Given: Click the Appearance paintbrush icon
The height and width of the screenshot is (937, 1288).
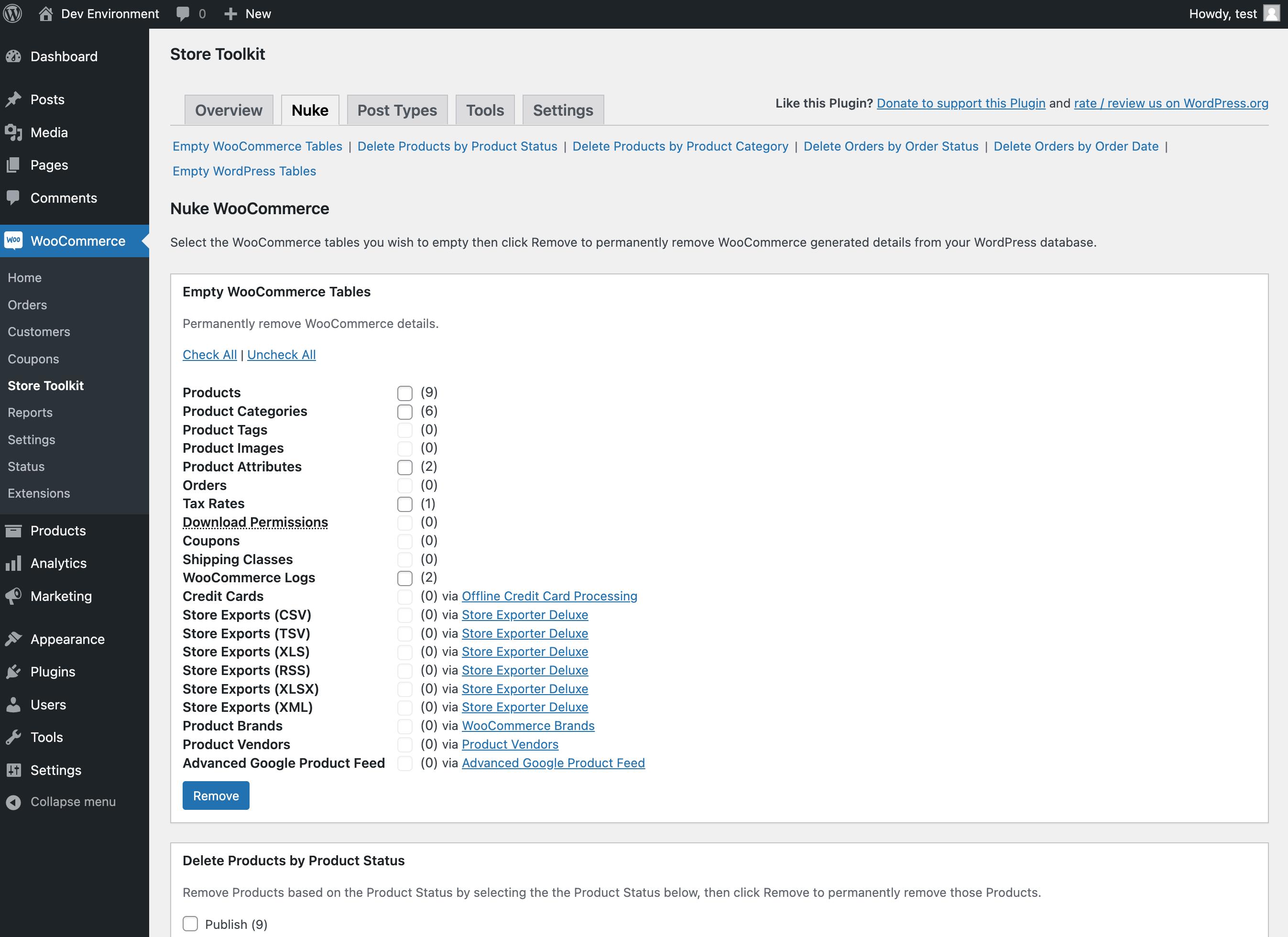Looking at the screenshot, I should tap(14, 639).
